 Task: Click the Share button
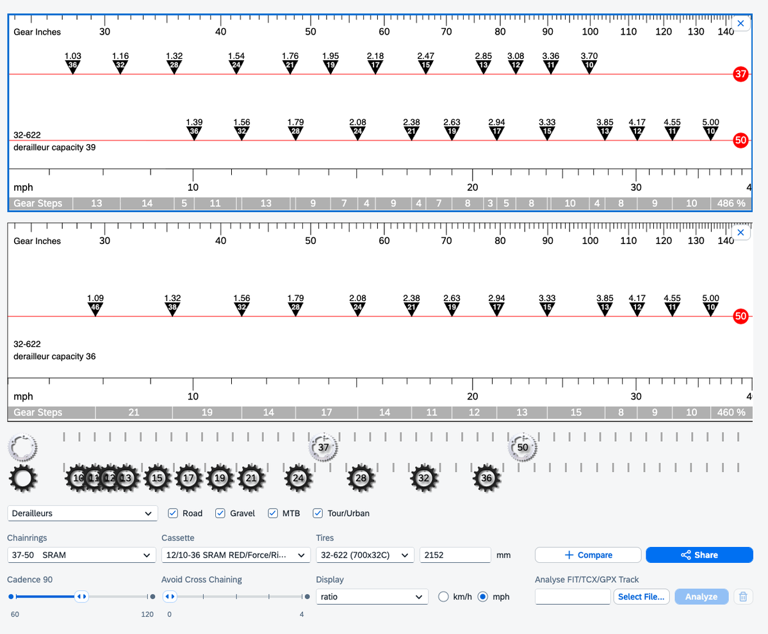[699, 555]
